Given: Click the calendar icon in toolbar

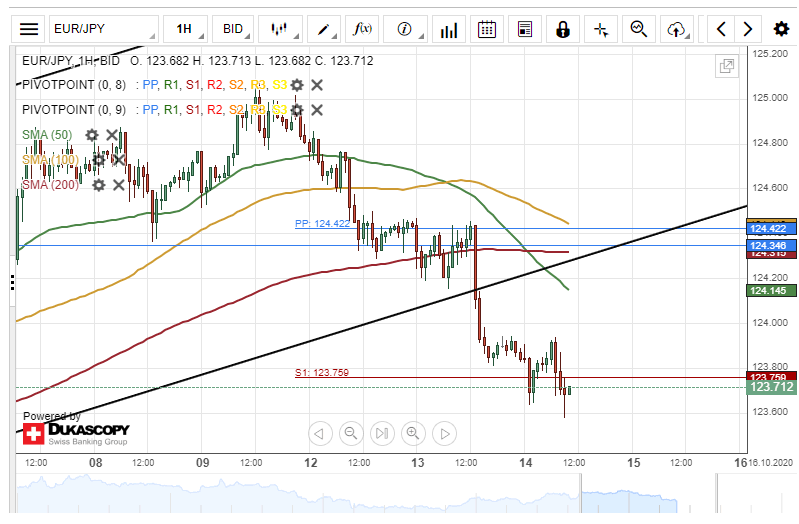Looking at the screenshot, I should (x=486, y=29).
